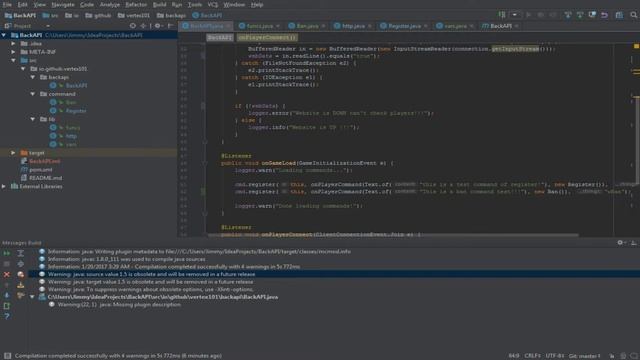Click the VCS Update Project icon
Image resolution: width=640 pixels, height=360 pixels.
[x=568, y=15]
